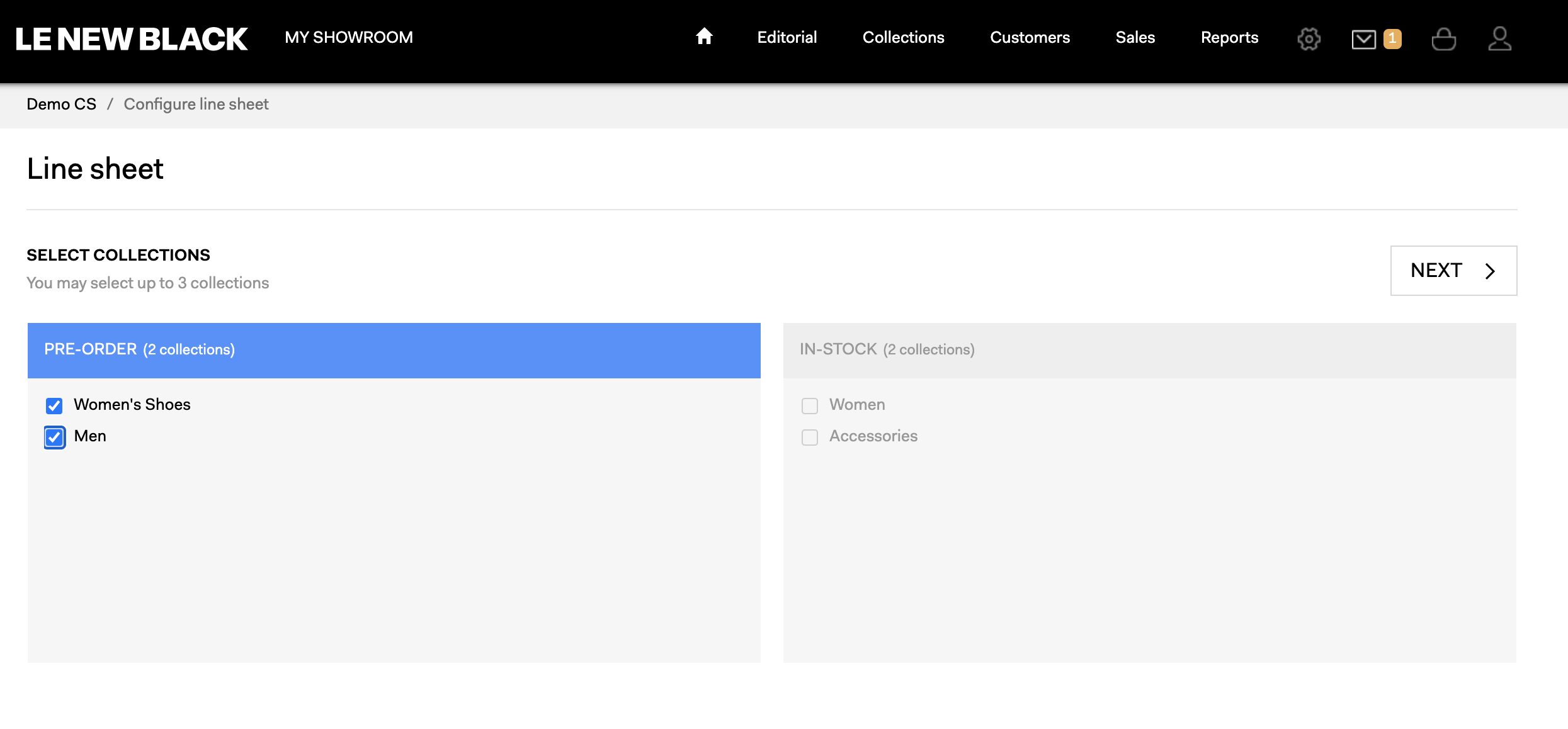
Task: Open the messages envelope icon
Action: tap(1363, 39)
